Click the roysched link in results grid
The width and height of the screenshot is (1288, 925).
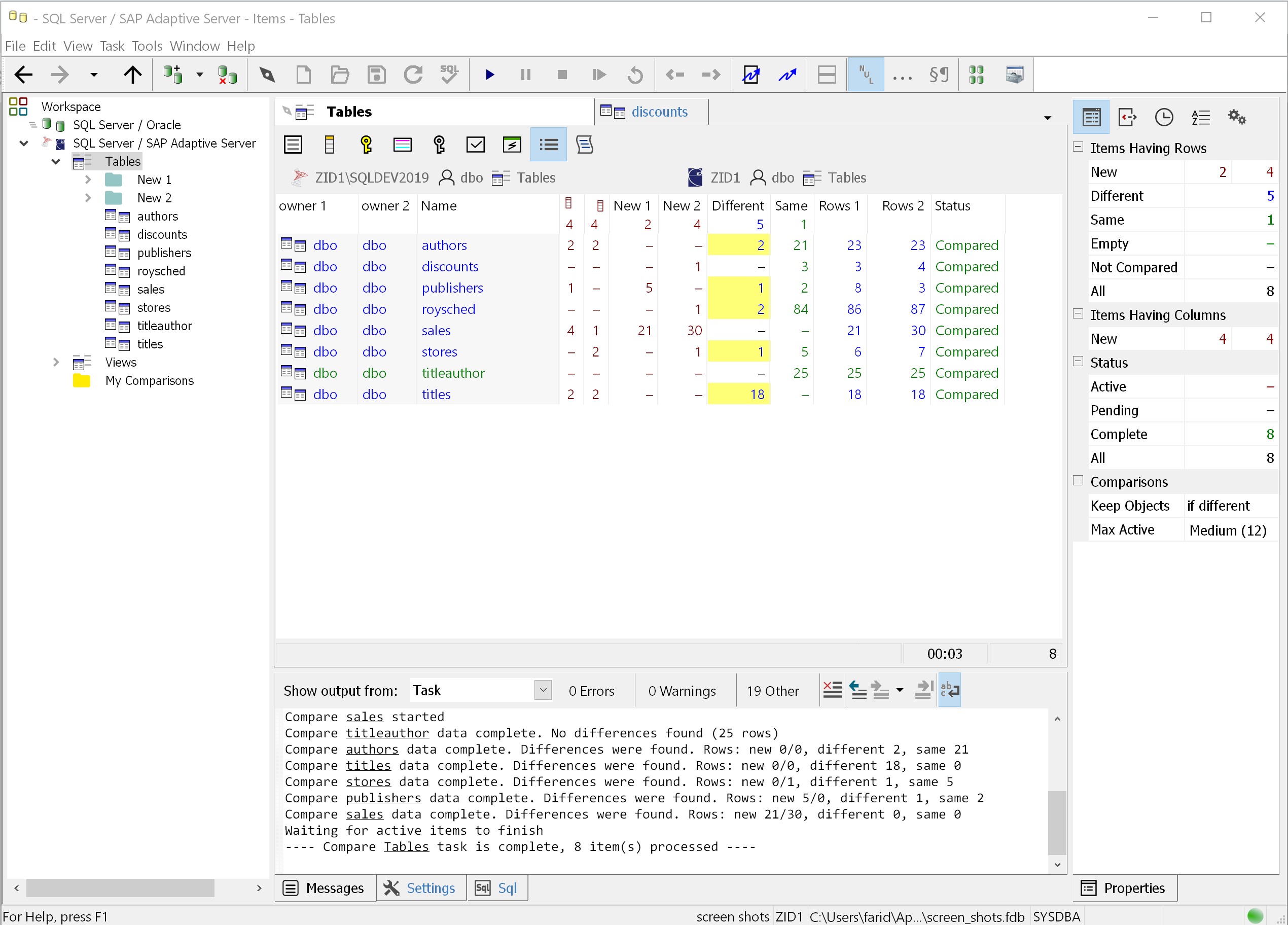(x=448, y=309)
